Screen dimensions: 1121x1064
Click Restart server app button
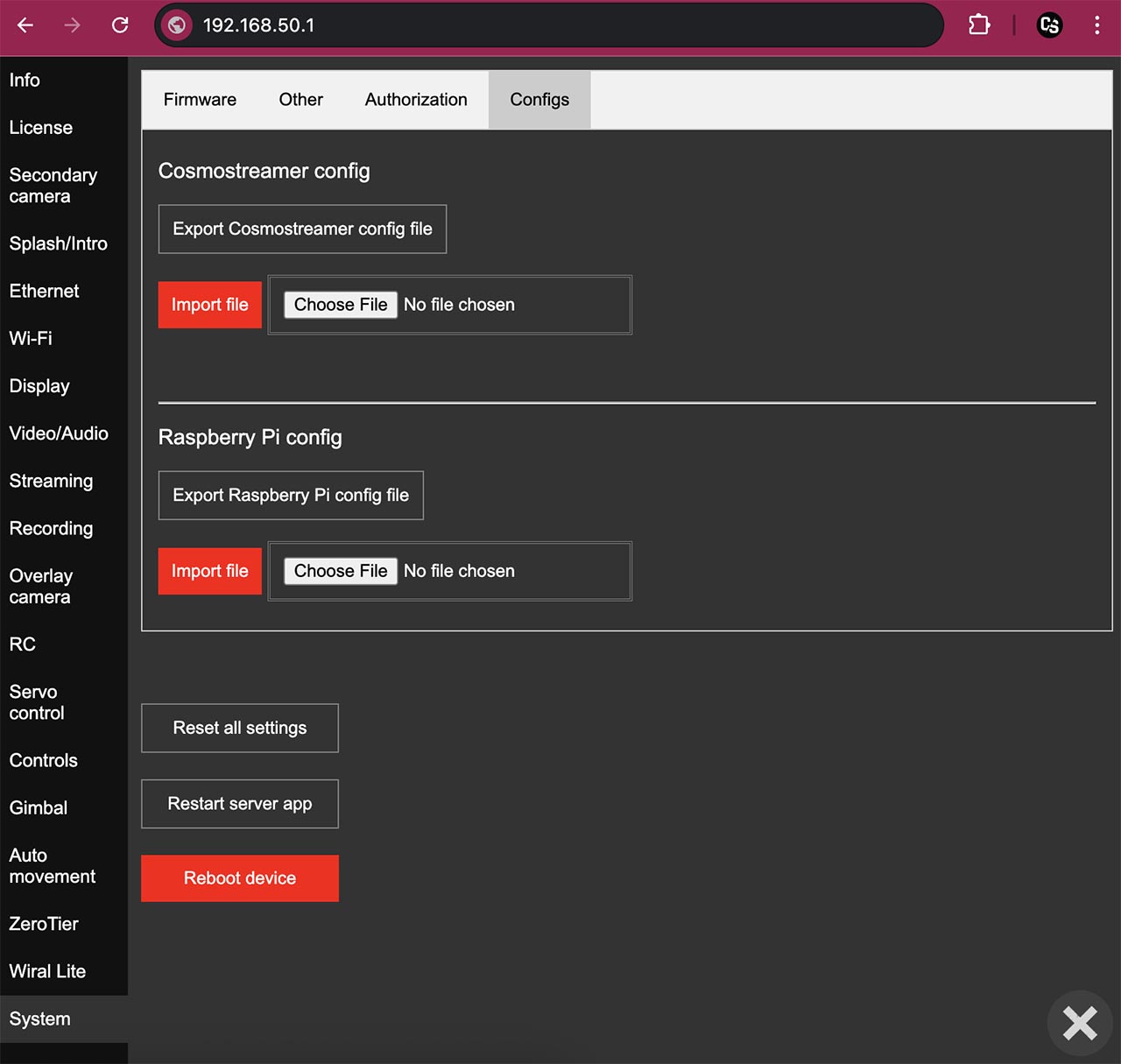(x=240, y=804)
